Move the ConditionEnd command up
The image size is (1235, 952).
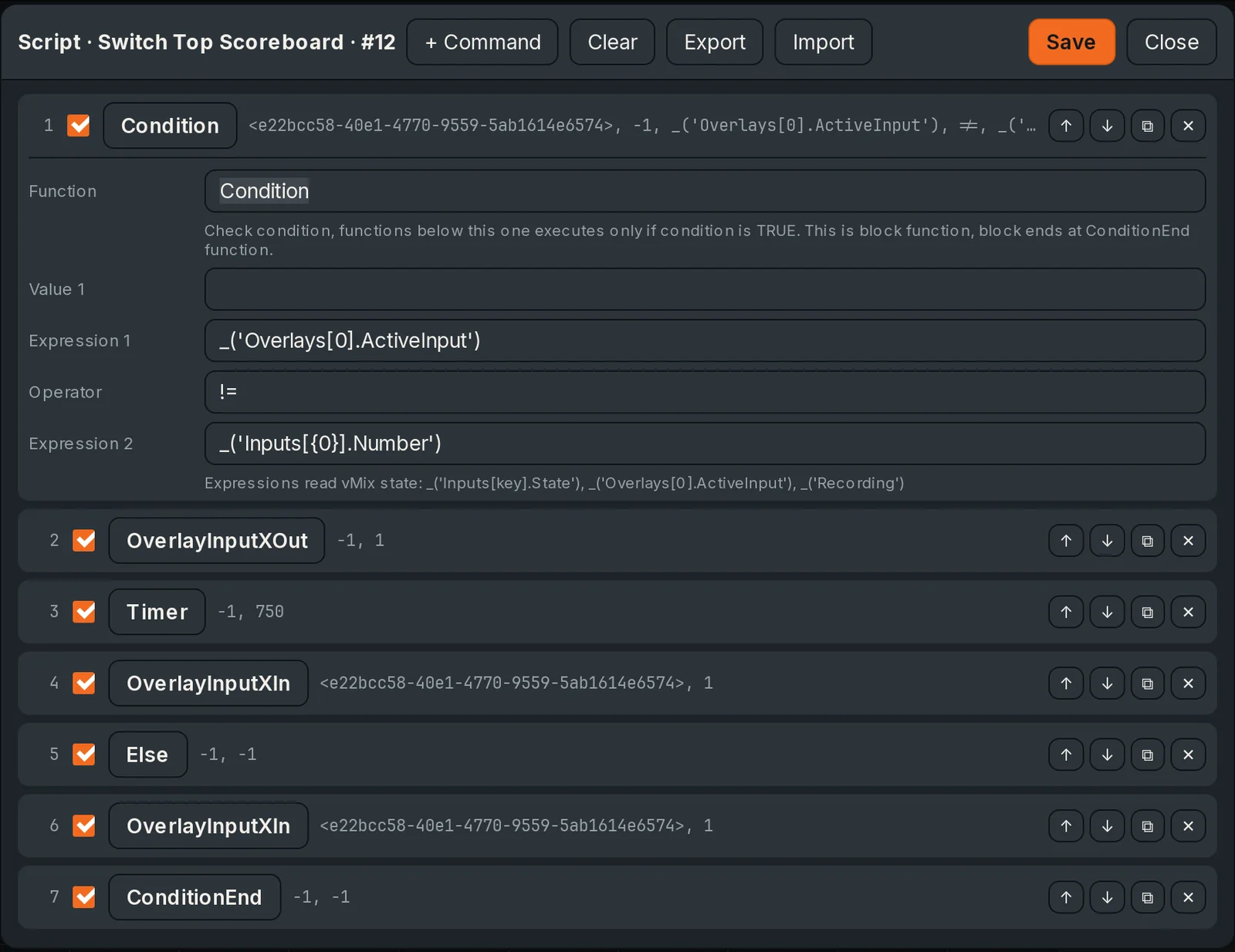(1066, 897)
